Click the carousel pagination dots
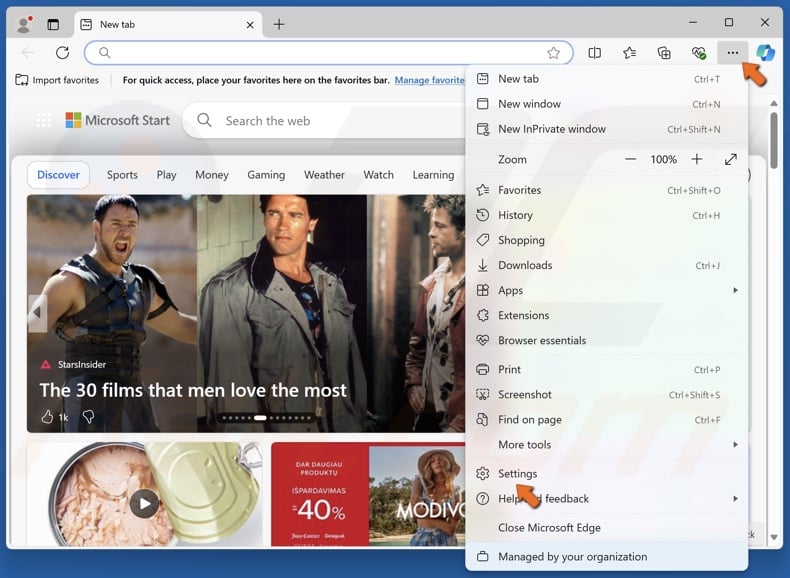This screenshot has width=790, height=578. click(267, 418)
